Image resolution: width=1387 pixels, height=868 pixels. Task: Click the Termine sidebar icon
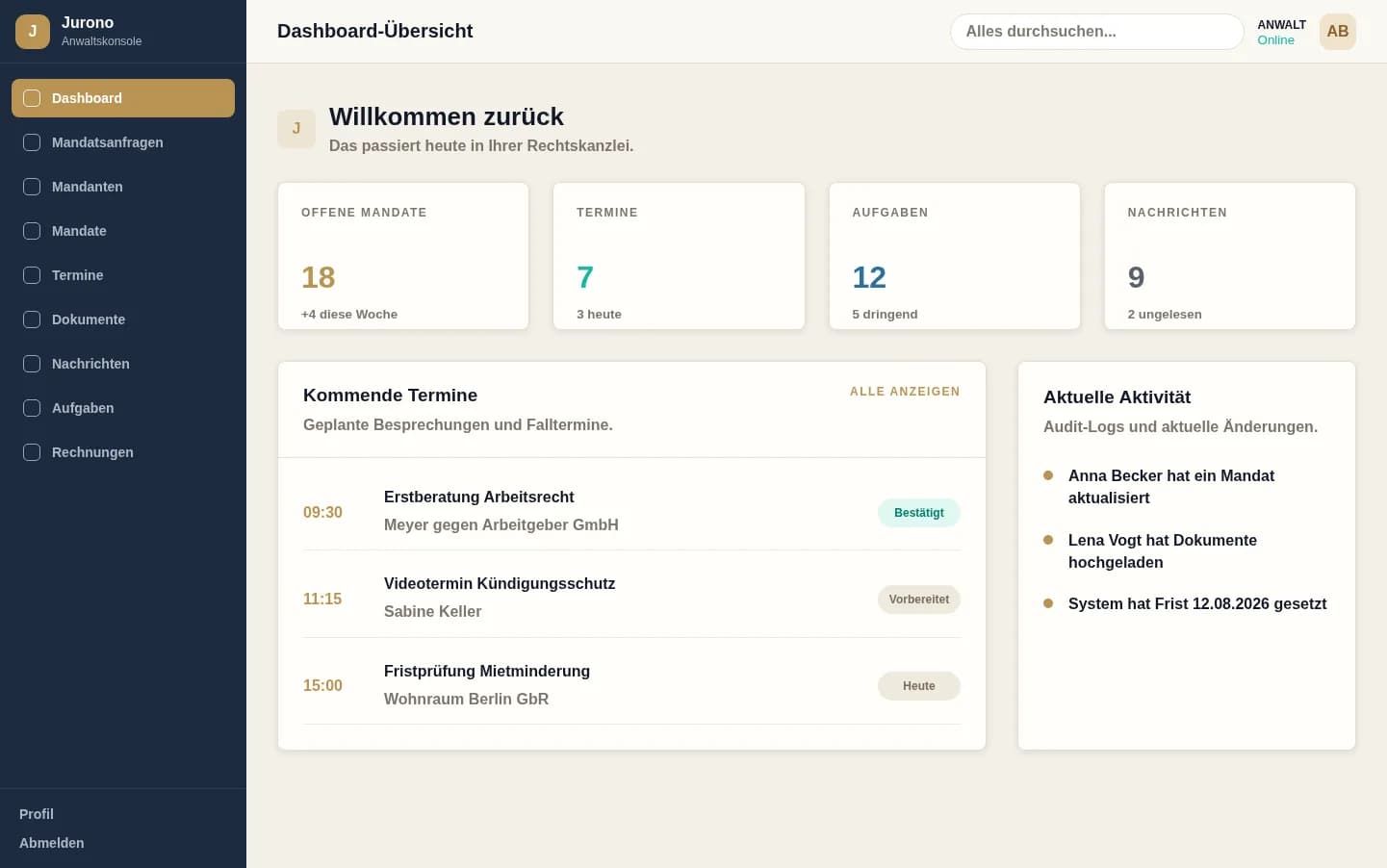coord(32,275)
